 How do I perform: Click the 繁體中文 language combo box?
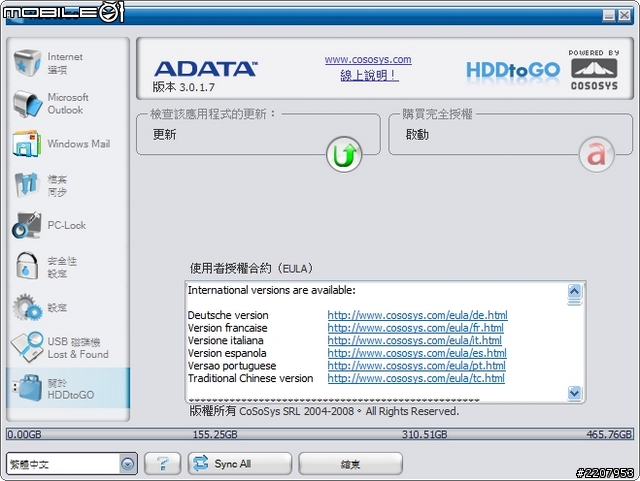71,464
